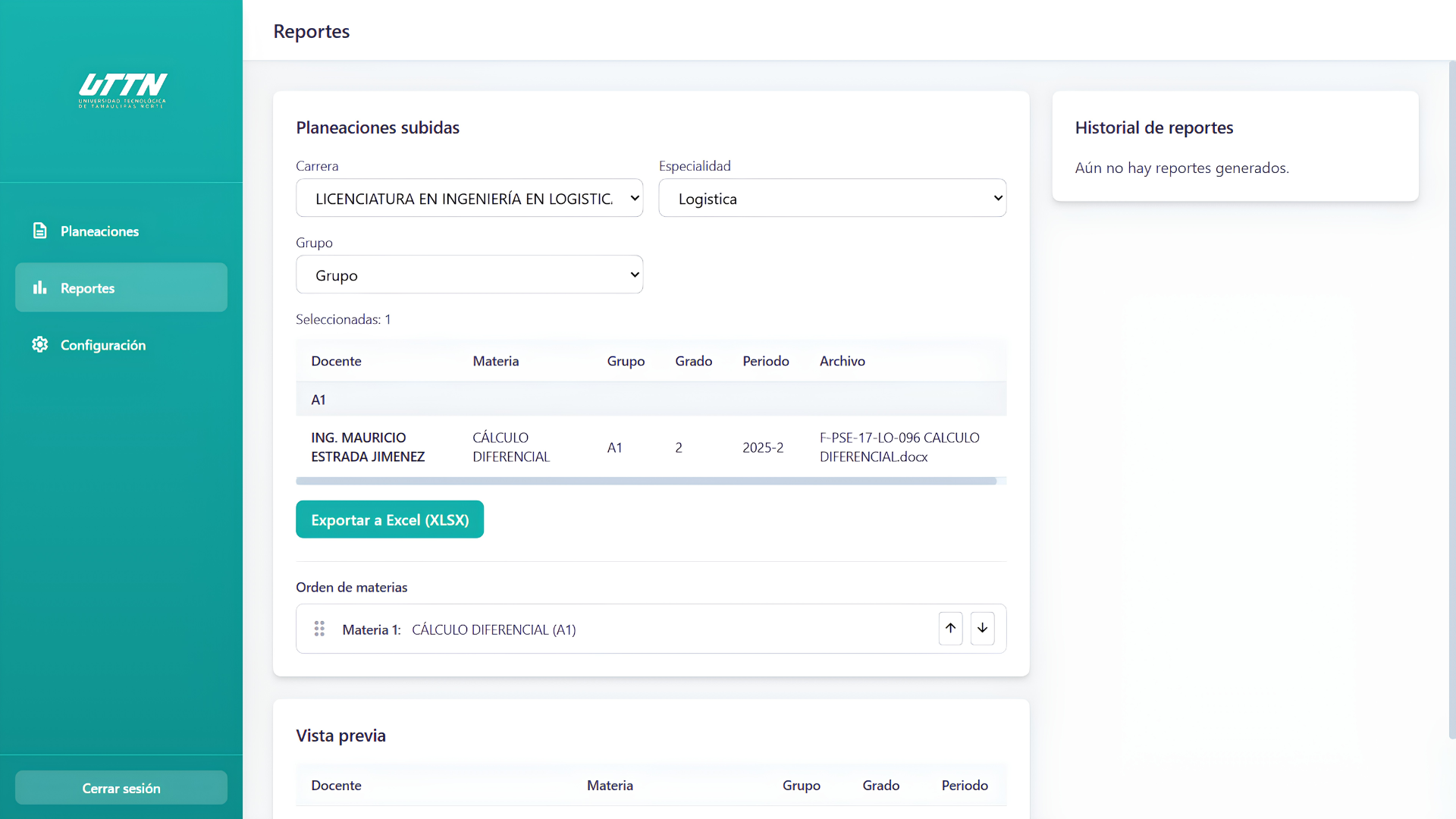
Task: Select the ING. MAURICIO ESTRADA JIMENEZ row
Action: (651, 447)
